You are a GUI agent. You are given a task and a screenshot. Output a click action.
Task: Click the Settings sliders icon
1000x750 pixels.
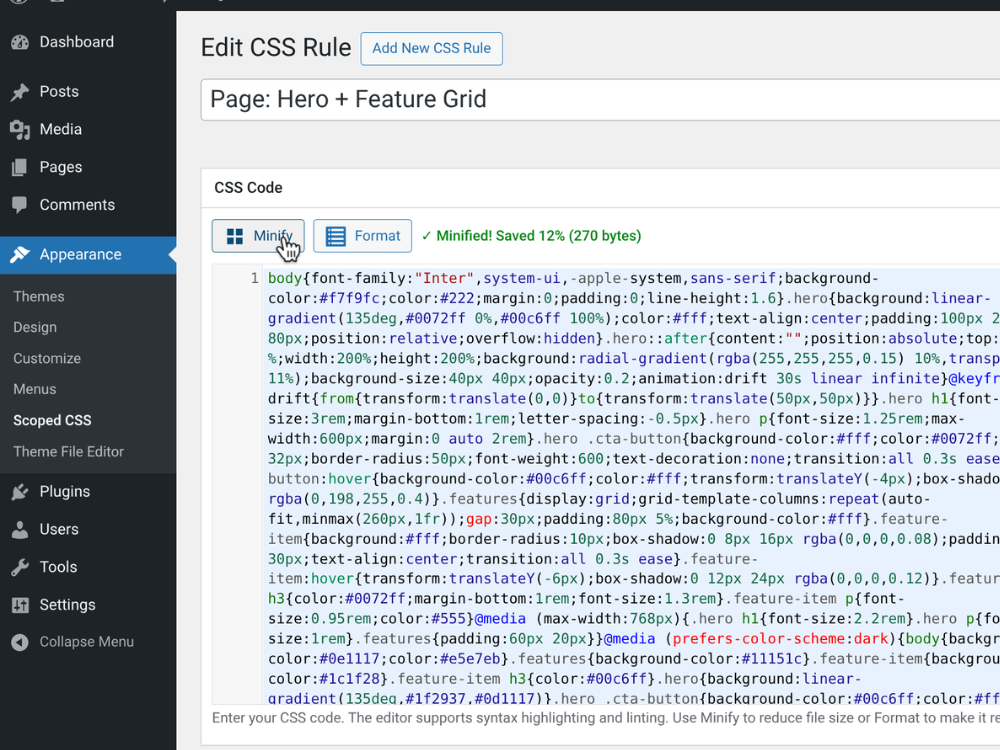20,605
